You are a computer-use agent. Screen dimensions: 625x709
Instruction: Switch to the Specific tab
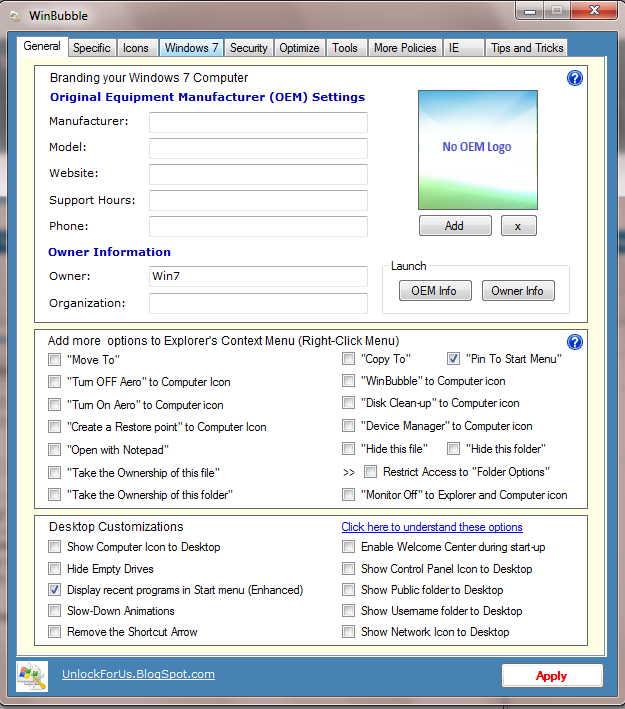click(92, 48)
